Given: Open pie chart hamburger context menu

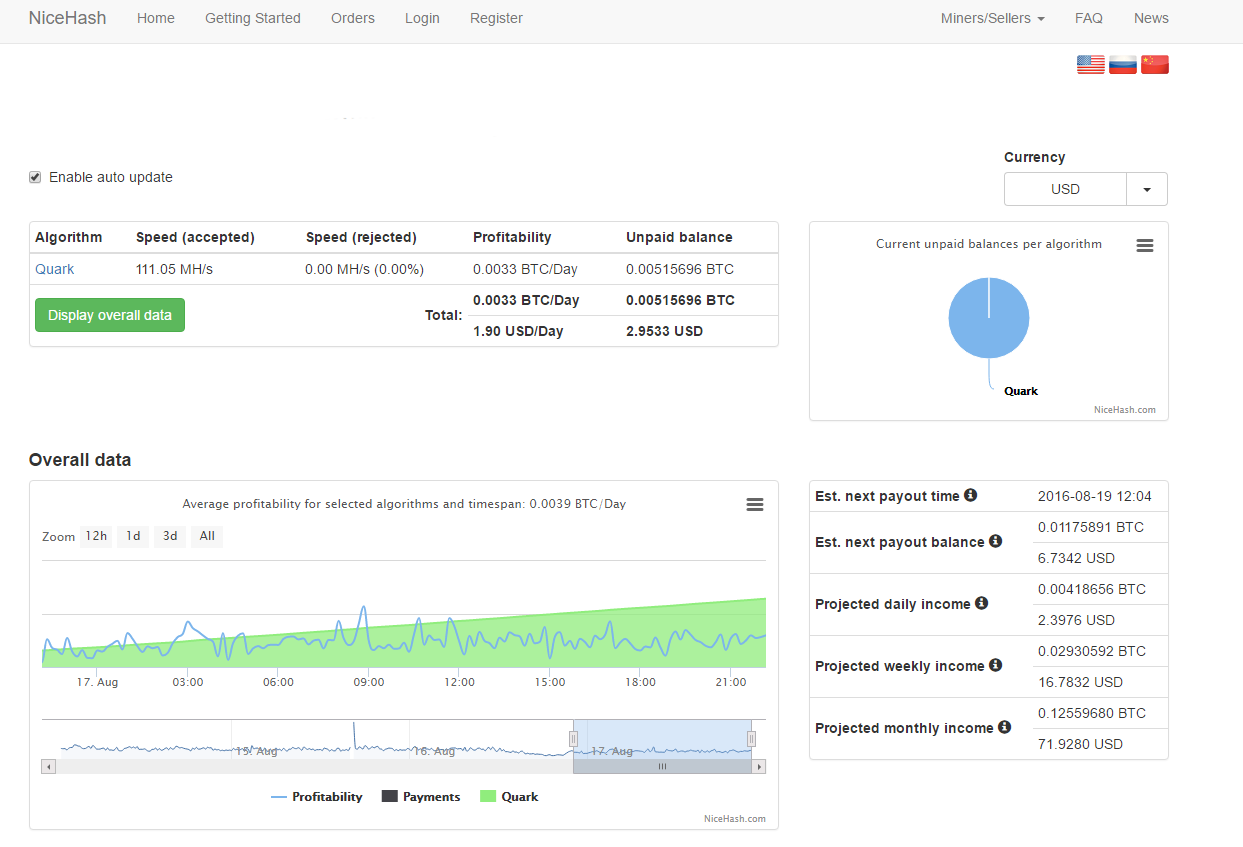Looking at the screenshot, I should [x=1145, y=246].
